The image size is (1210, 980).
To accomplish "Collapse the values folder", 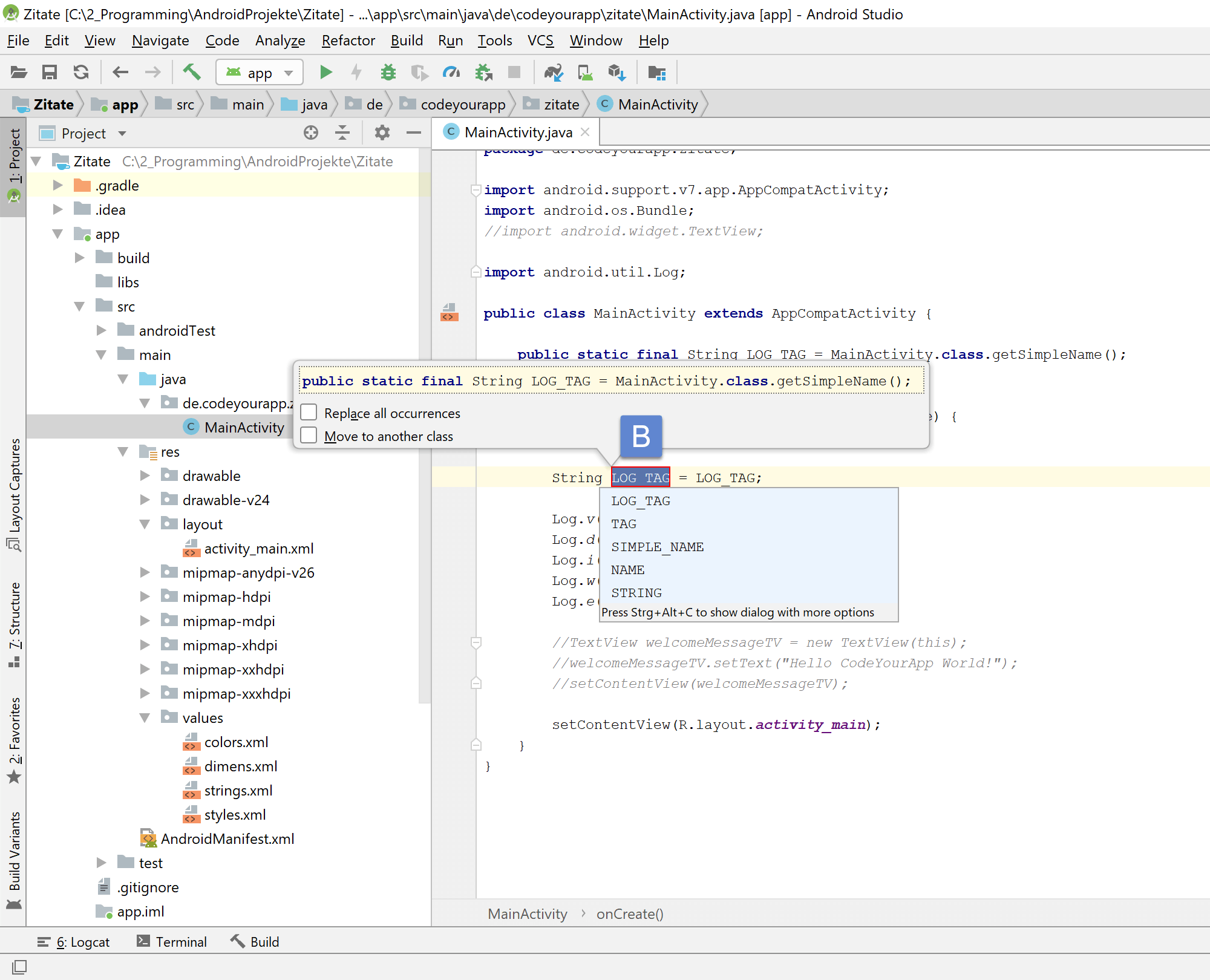I will pyautogui.click(x=145, y=717).
